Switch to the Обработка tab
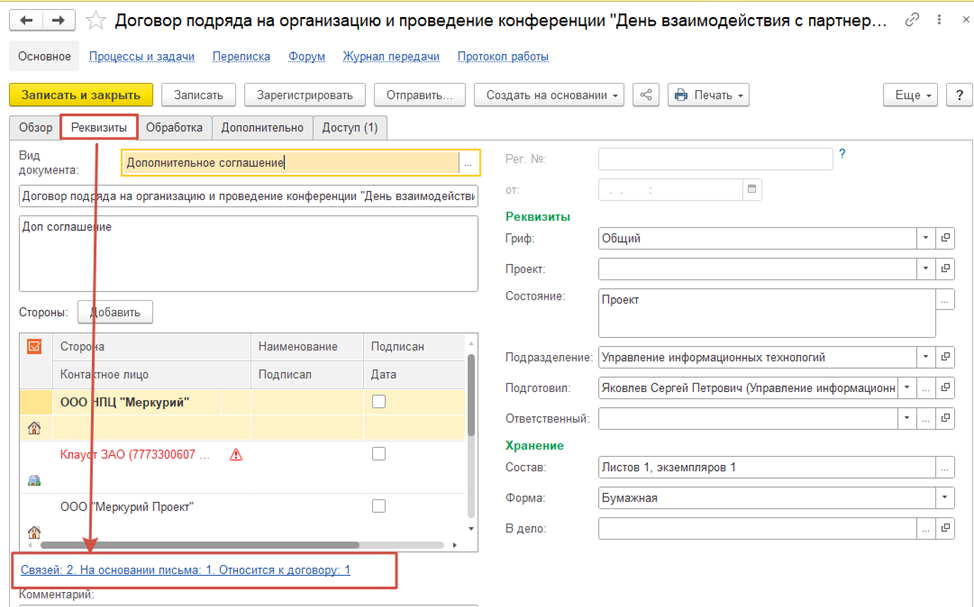This screenshot has width=974, height=607. pos(175,127)
